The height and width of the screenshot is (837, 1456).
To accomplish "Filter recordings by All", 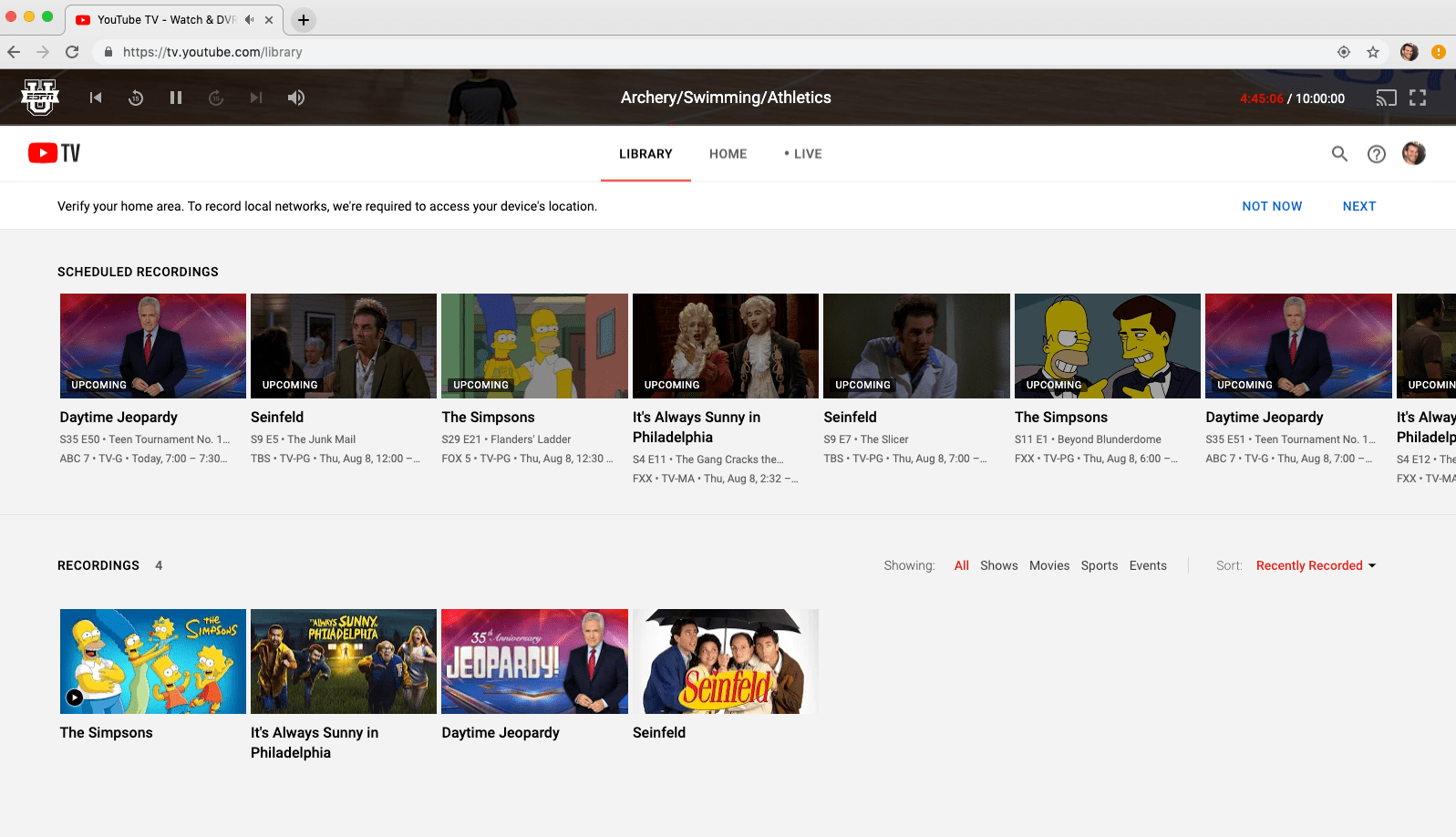I will tap(962, 565).
